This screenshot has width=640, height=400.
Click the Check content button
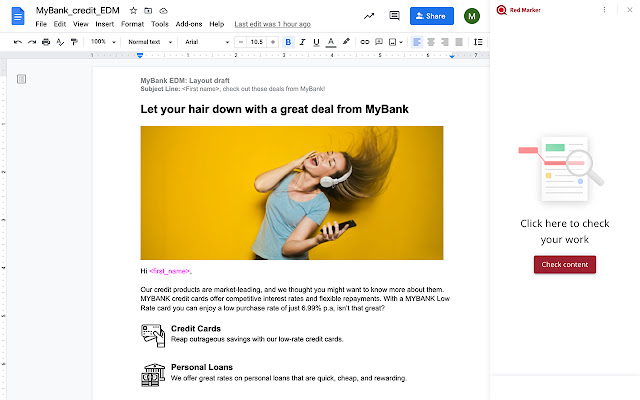(564, 264)
